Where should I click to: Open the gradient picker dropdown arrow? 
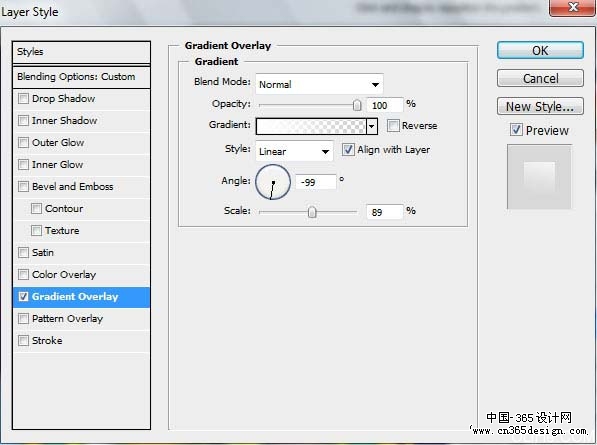372,126
